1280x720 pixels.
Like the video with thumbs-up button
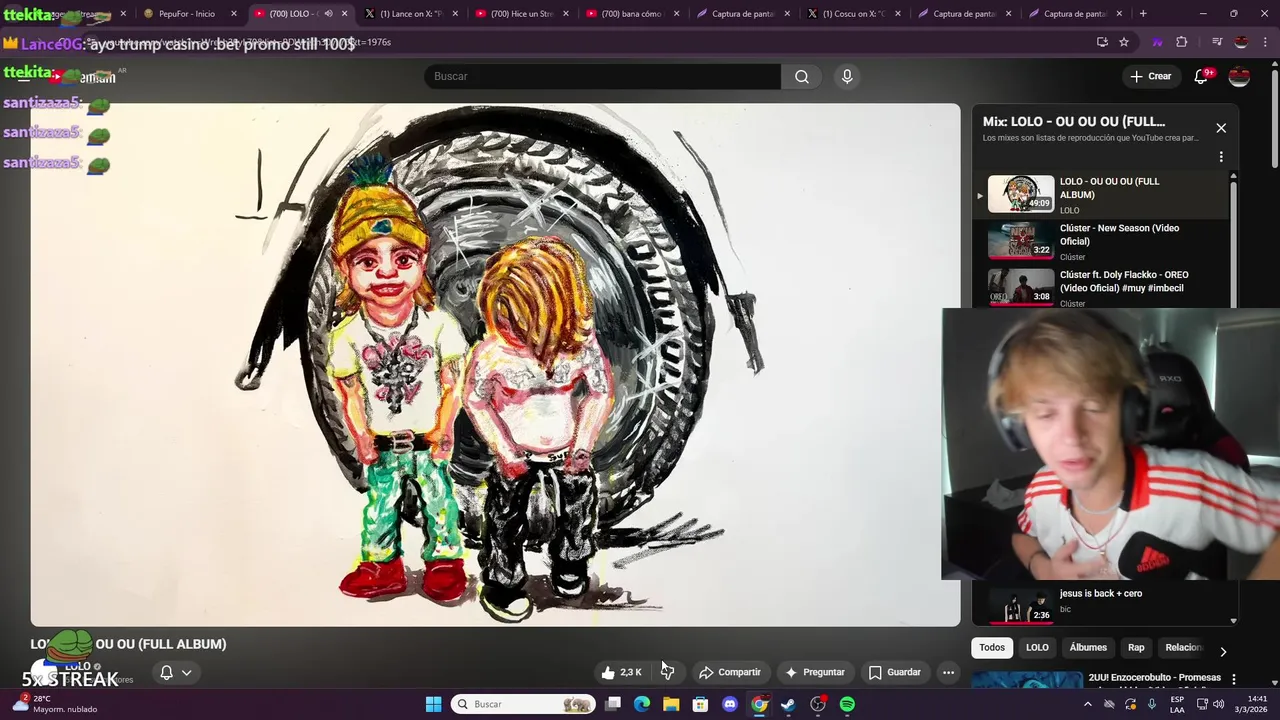point(621,672)
